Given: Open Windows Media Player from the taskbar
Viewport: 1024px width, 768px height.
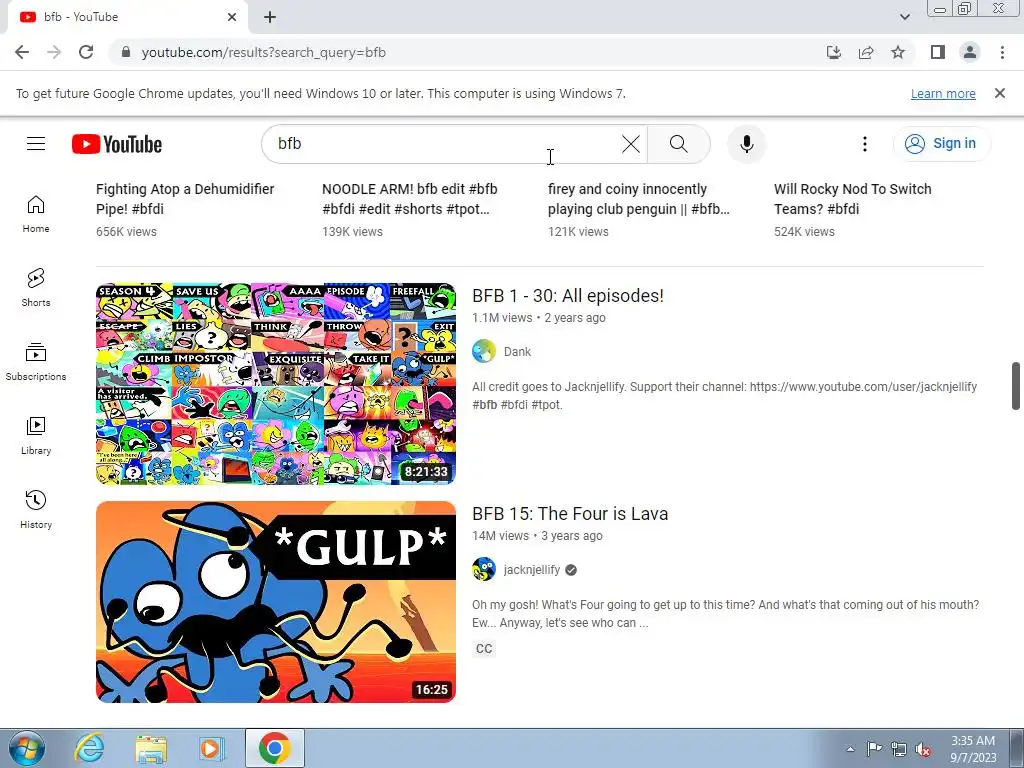Looking at the screenshot, I should 211,748.
